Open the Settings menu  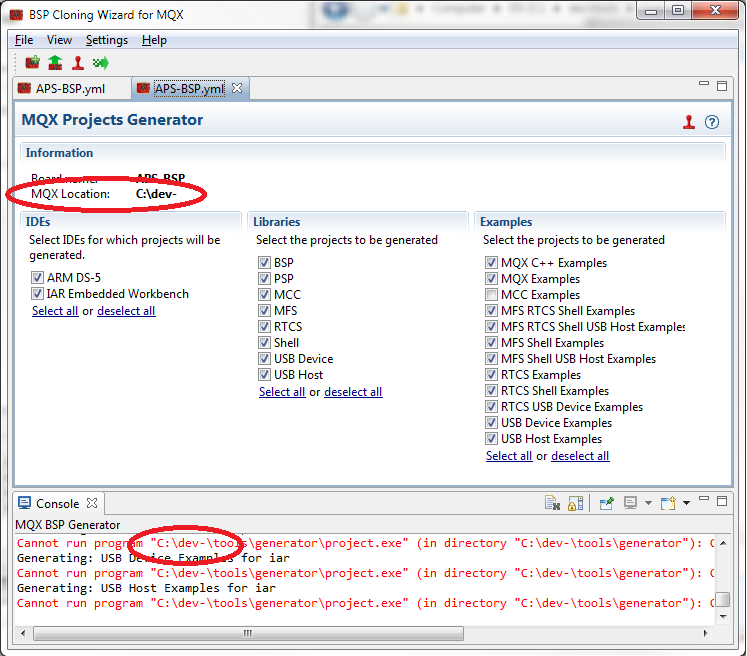click(107, 40)
